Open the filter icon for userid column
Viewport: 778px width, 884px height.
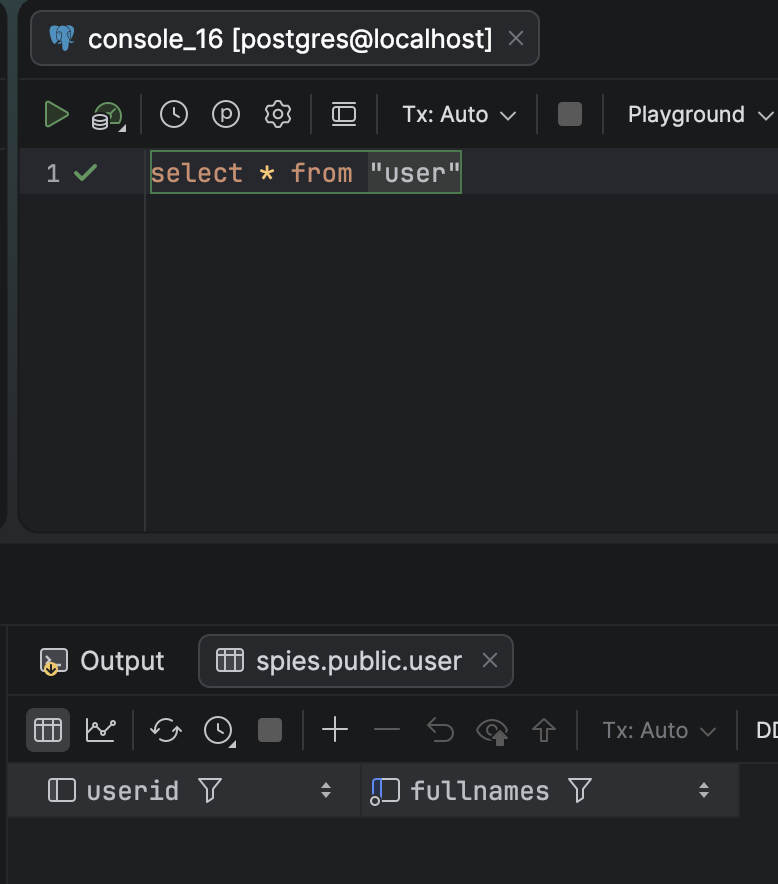point(210,790)
